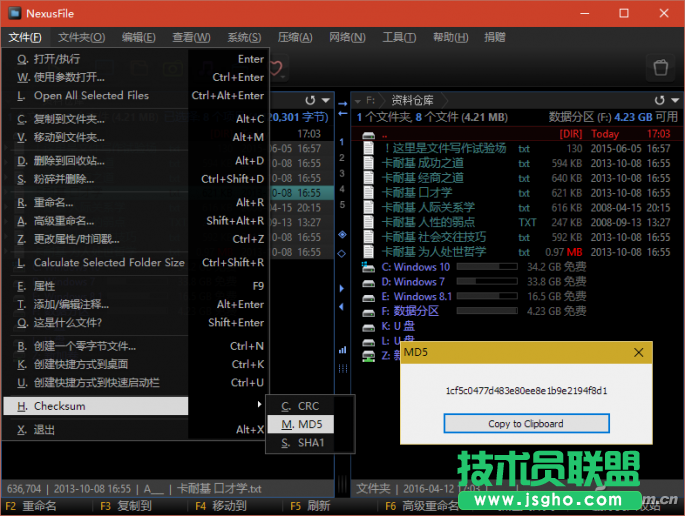Switch to workspace number 3 on divider
This screenshot has width=685, height=516.
tap(342, 173)
